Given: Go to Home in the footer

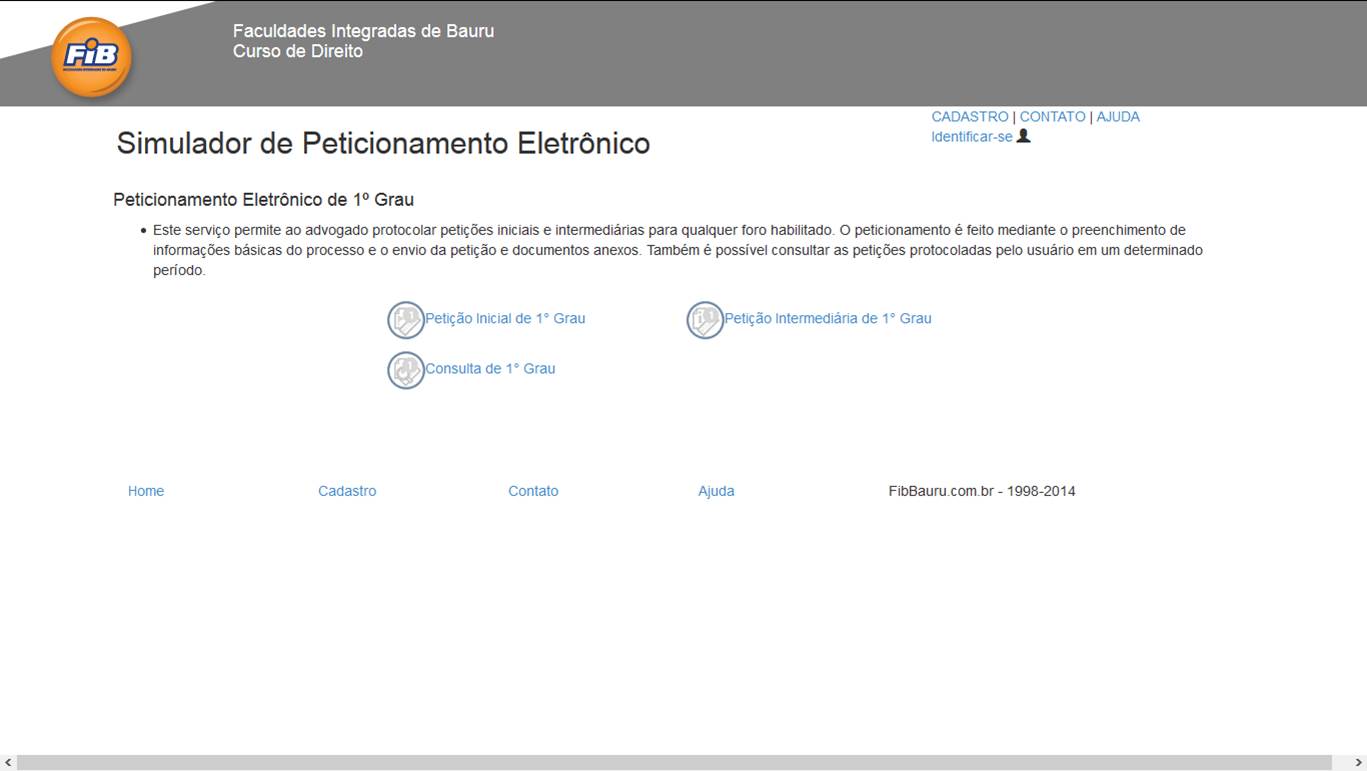Looking at the screenshot, I should tap(146, 491).
